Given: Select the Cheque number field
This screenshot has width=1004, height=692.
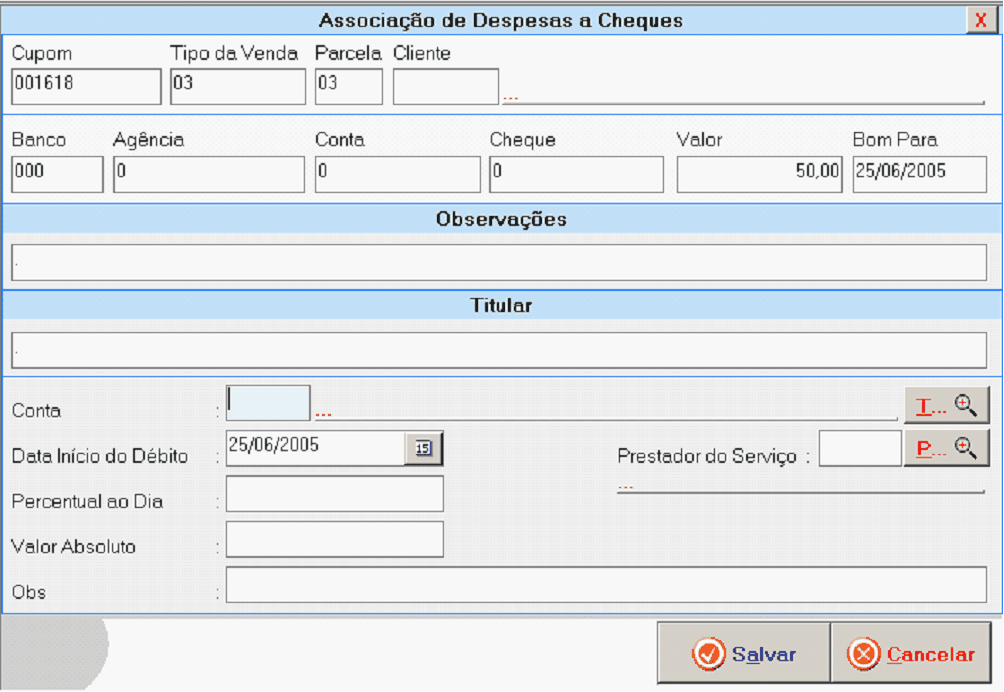Looking at the screenshot, I should [576, 174].
